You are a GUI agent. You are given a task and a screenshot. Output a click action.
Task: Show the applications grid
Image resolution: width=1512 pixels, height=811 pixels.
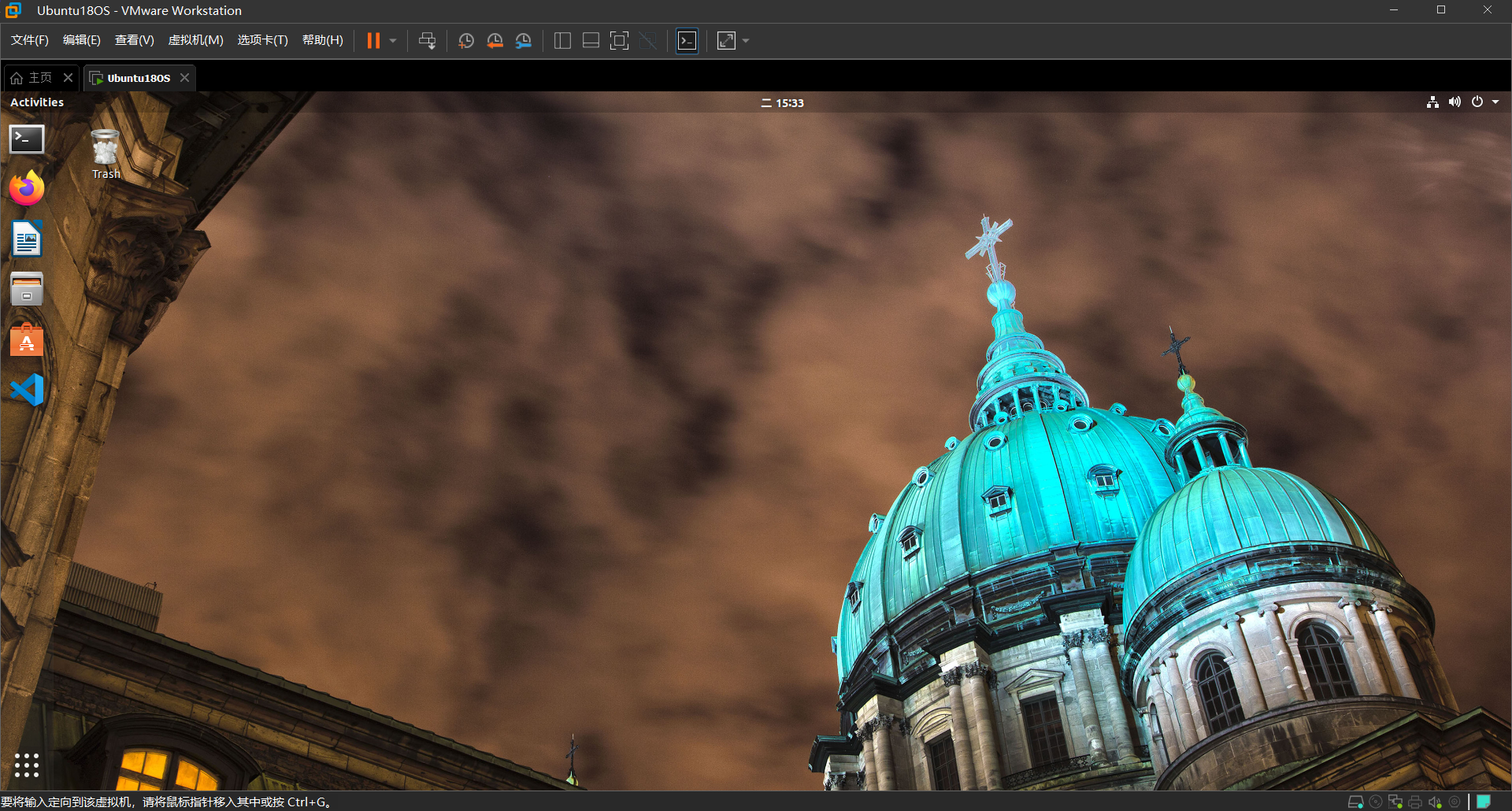point(27,765)
